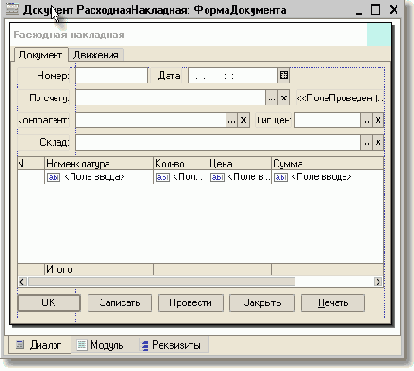Image resolution: width=414 pixels, height=371 pixels.
Task: Select the Номенклатура column header
Action: click(x=99, y=163)
